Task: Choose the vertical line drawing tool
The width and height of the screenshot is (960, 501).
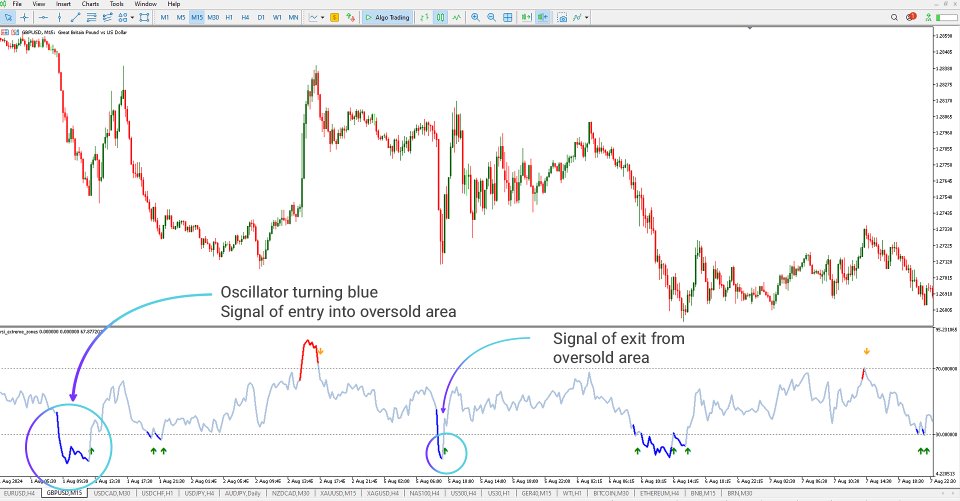Action: point(59,18)
